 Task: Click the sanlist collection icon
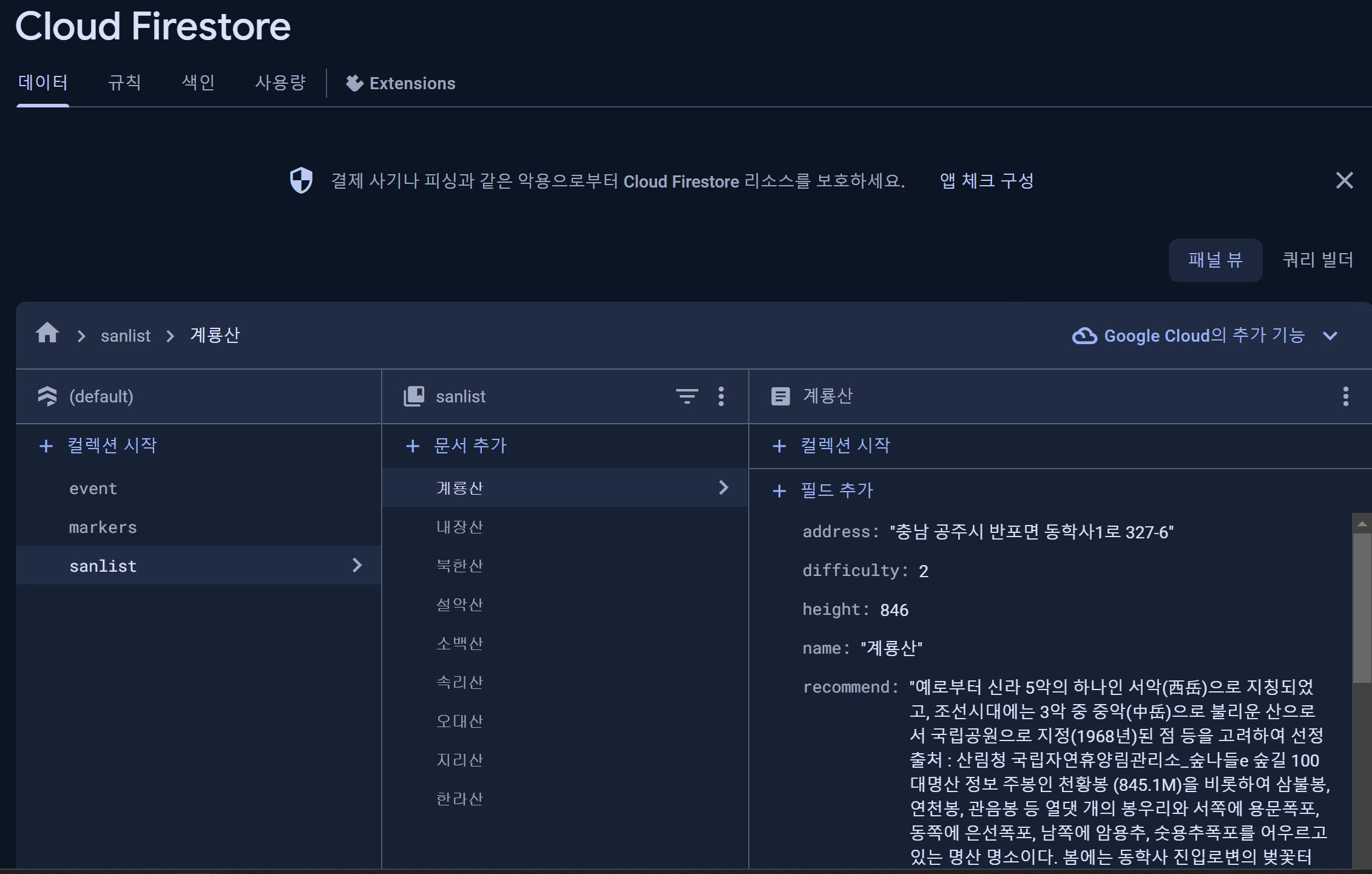414,396
